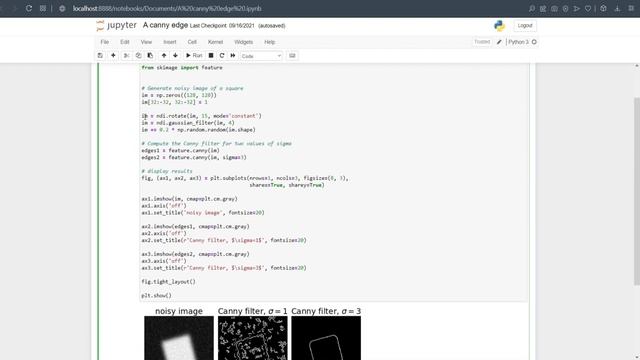Paste cells below icon

[x=150, y=56]
